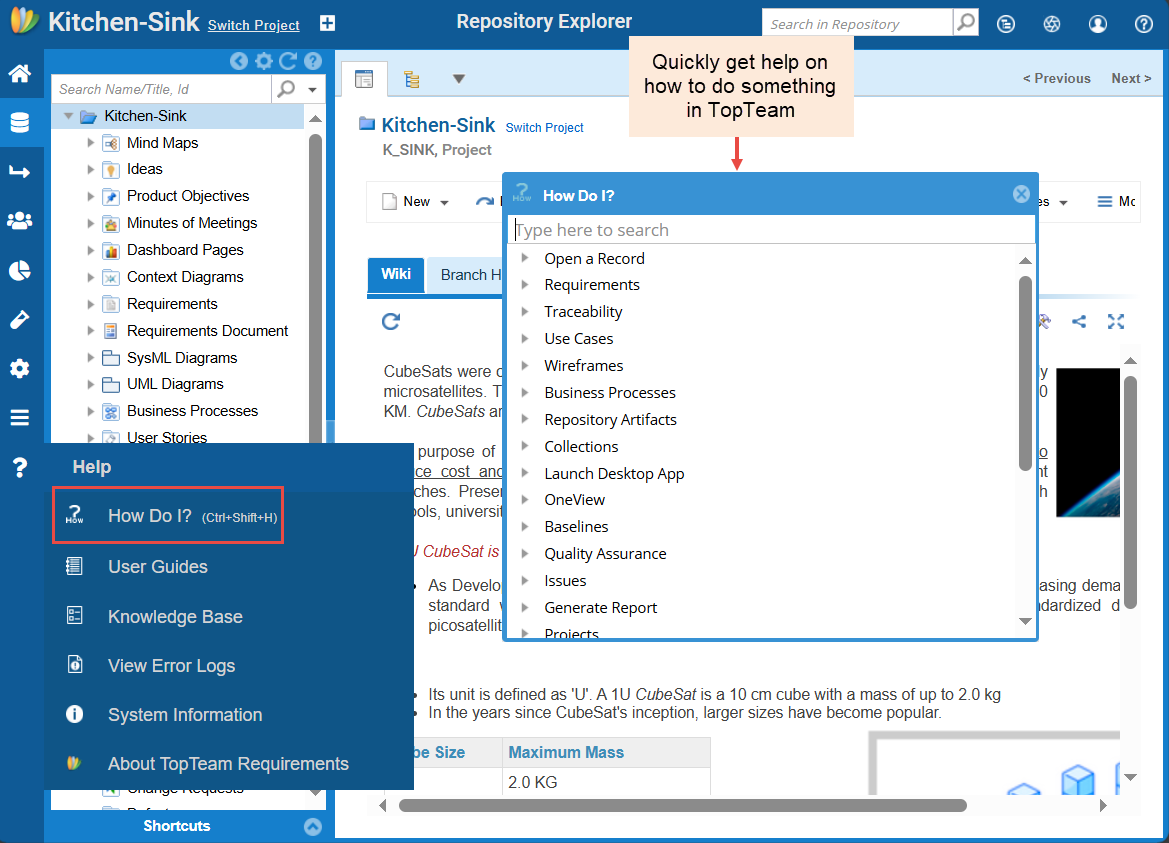Click the back arrow in the tree panel toolbar

point(239,61)
